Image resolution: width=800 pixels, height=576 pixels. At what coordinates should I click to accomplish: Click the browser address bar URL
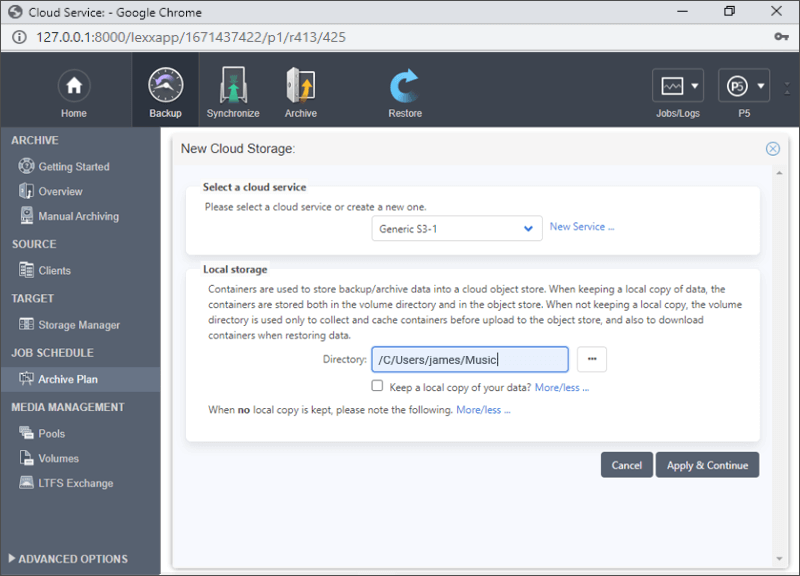coord(191,37)
